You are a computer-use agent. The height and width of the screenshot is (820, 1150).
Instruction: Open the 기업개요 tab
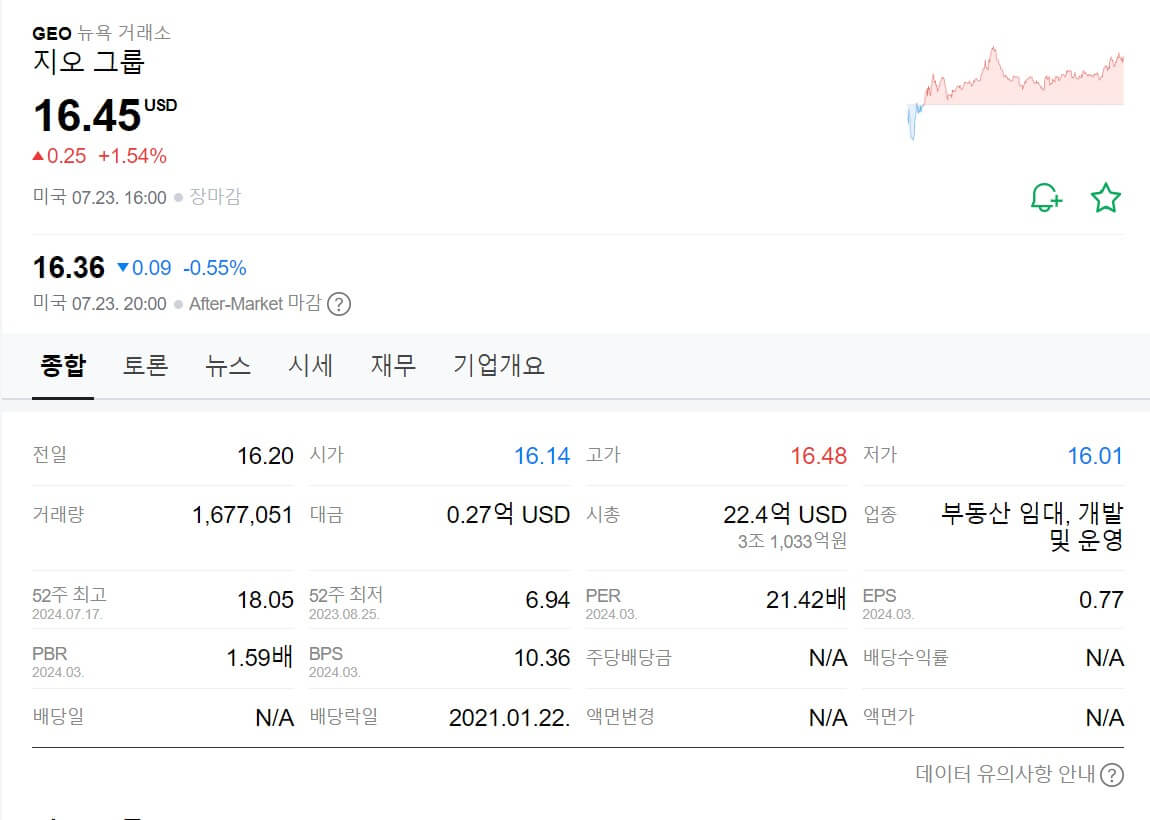pos(497,365)
